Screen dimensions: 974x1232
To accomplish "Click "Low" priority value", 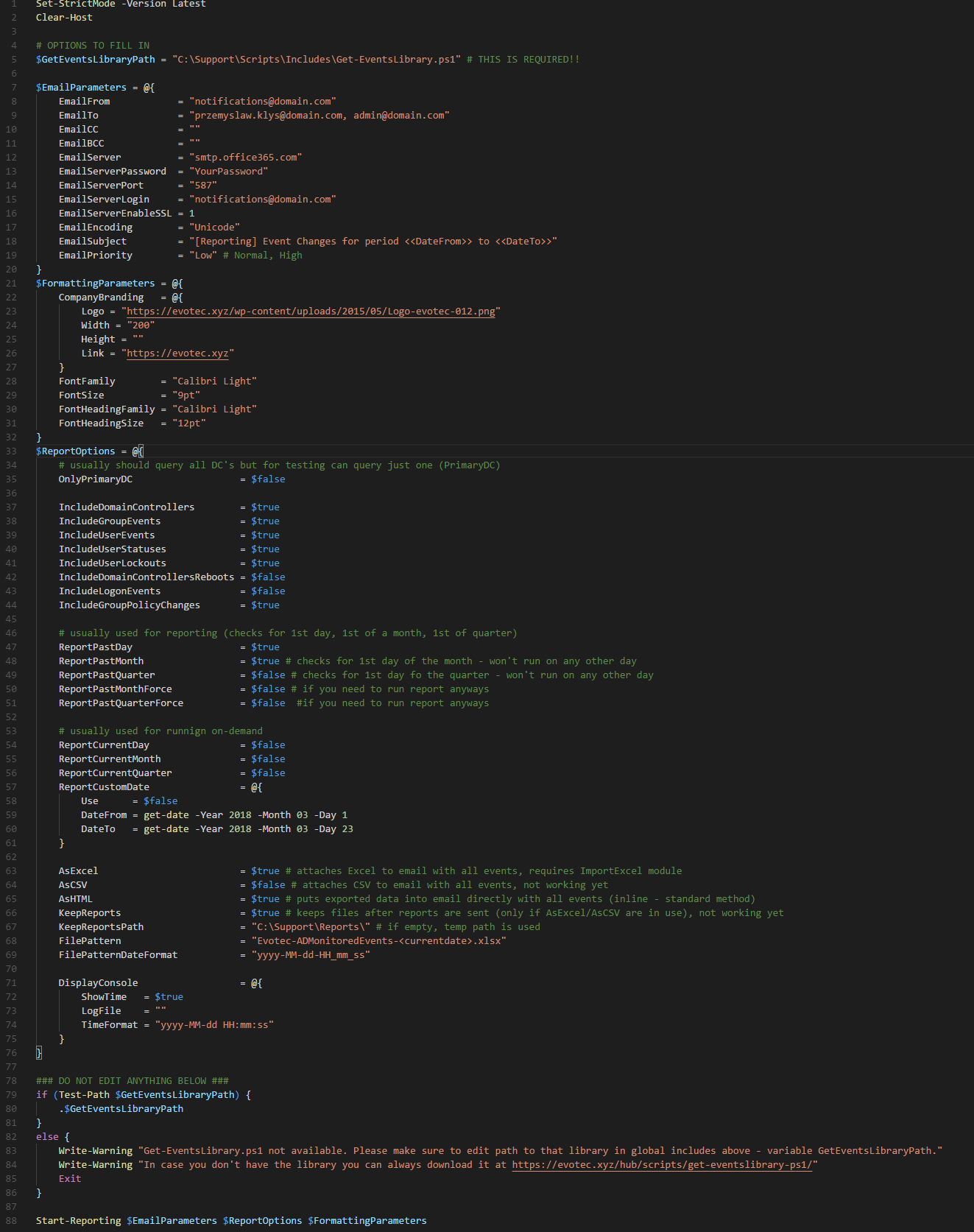I will (x=203, y=256).
